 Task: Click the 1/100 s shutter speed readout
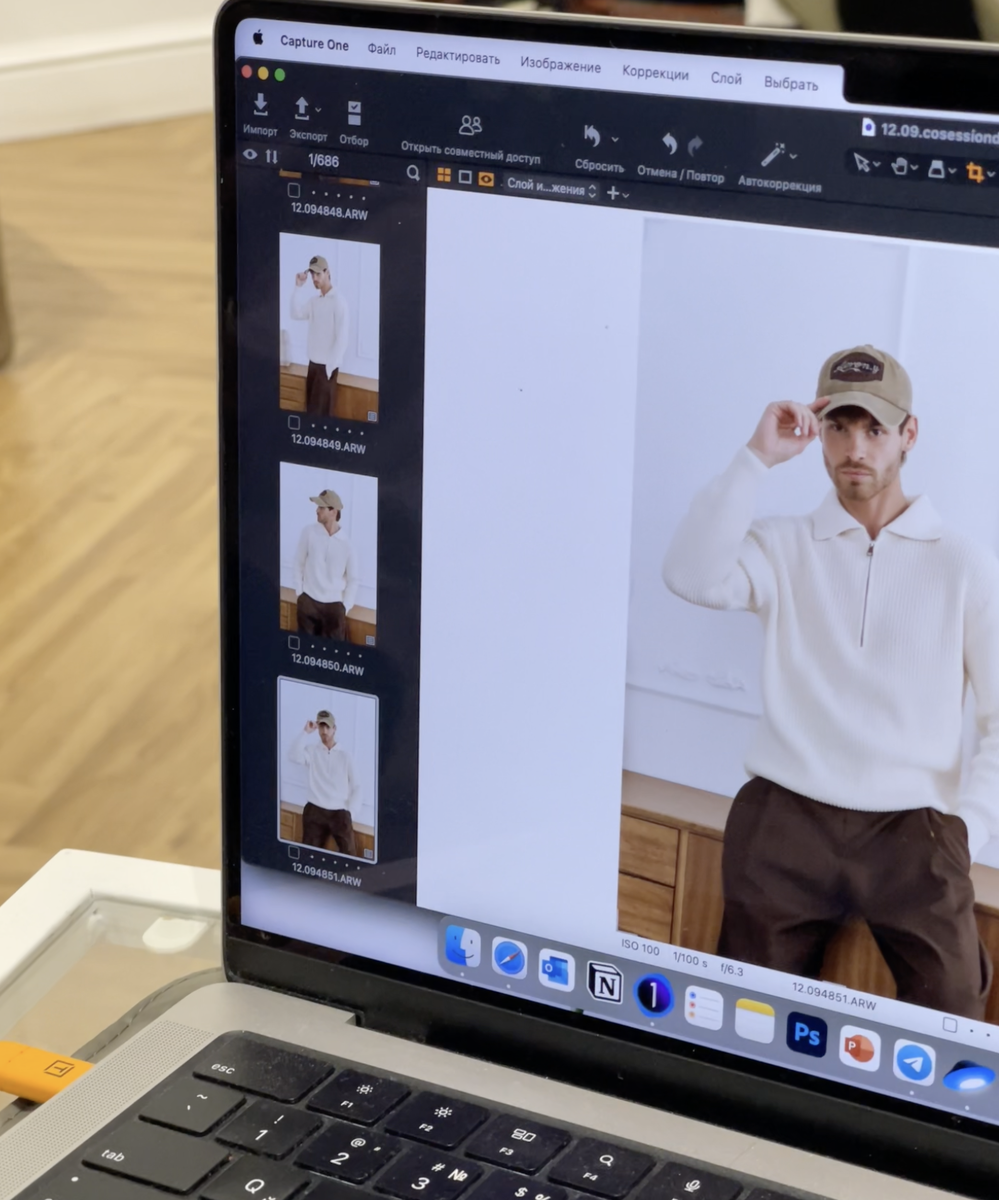pos(690,959)
